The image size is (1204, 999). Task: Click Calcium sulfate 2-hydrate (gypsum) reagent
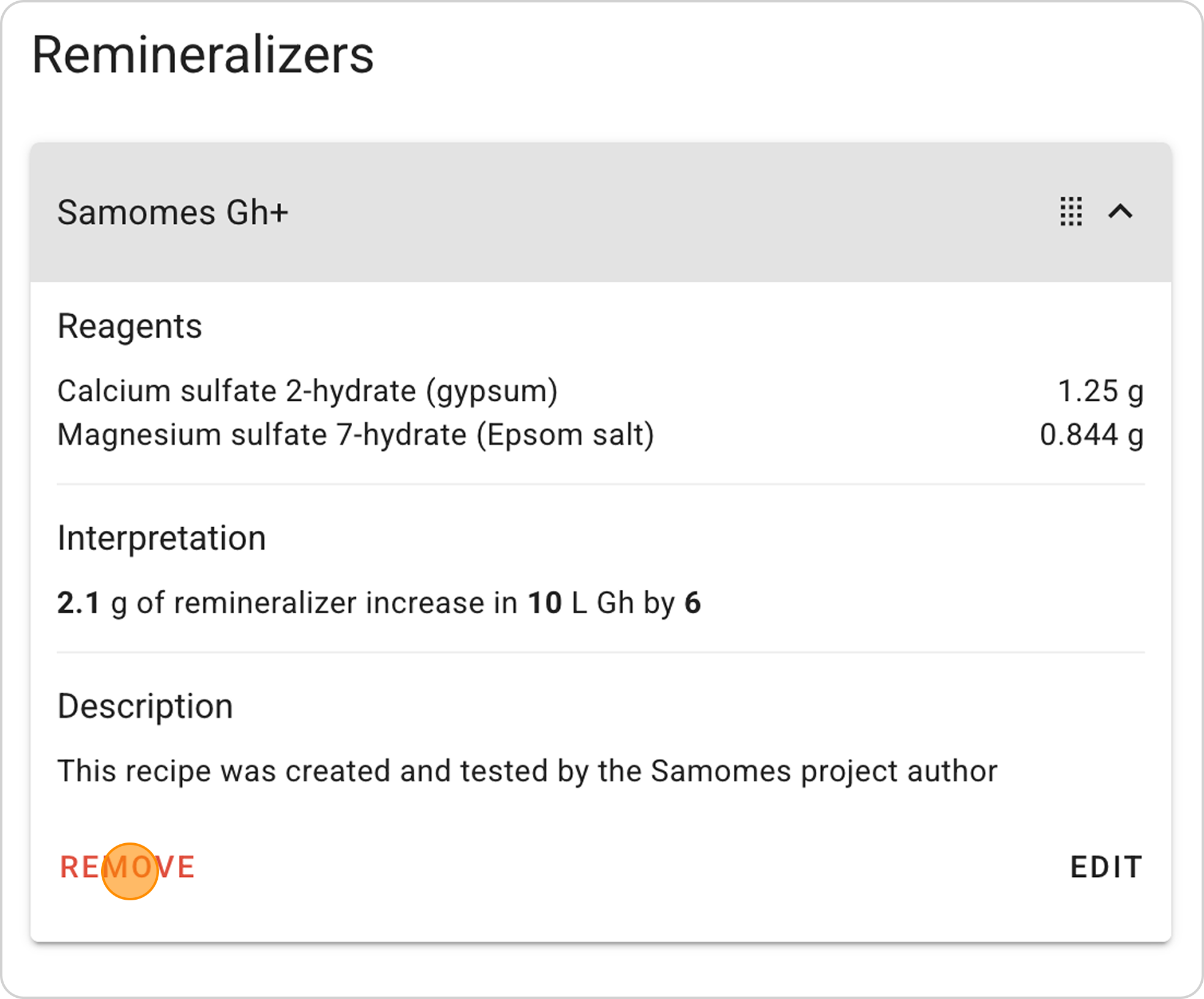point(307,391)
